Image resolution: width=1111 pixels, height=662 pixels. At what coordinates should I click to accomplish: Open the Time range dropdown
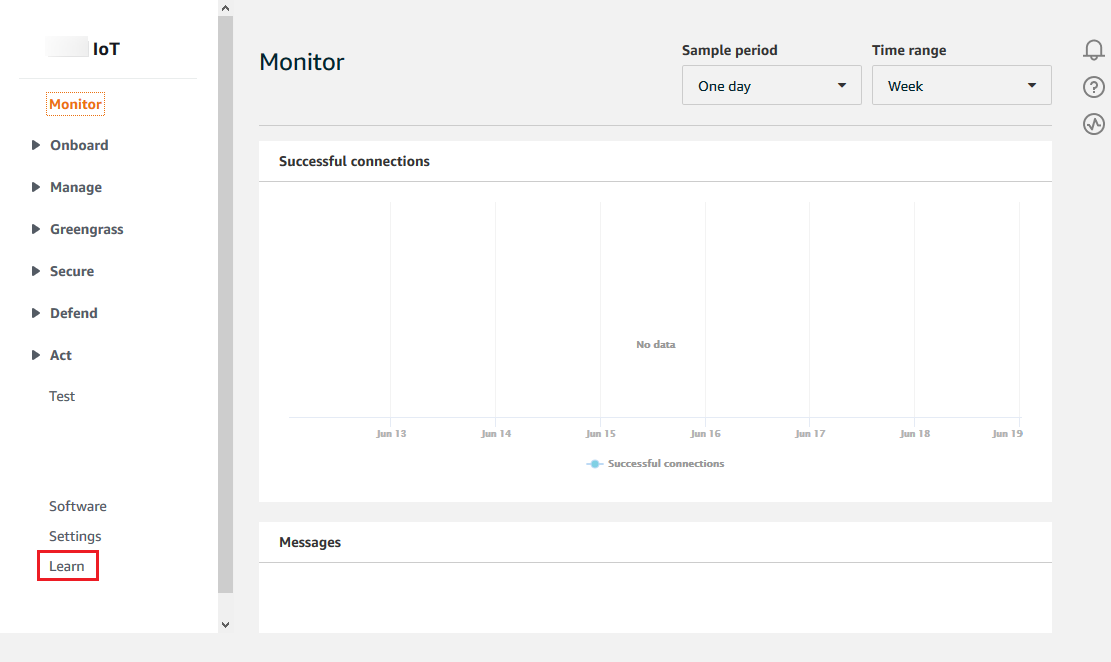[961, 86]
